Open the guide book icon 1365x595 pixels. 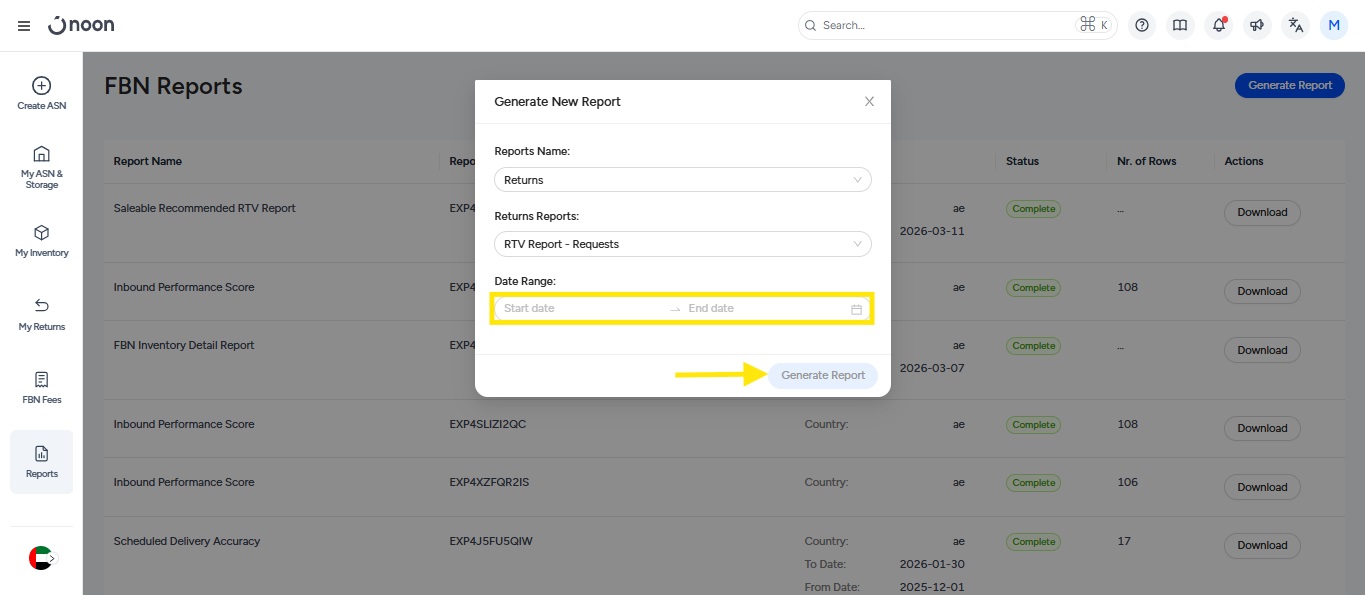[1180, 26]
